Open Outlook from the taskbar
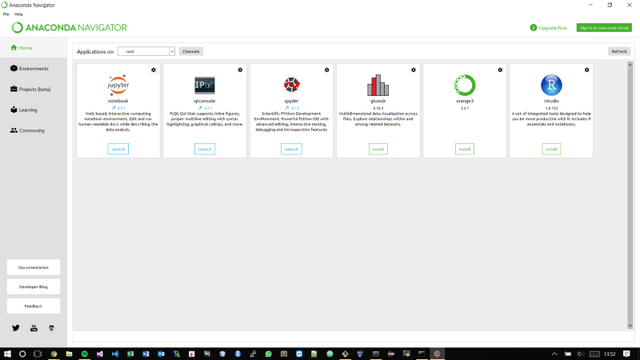This screenshot has height=360, width=640. [x=161, y=354]
